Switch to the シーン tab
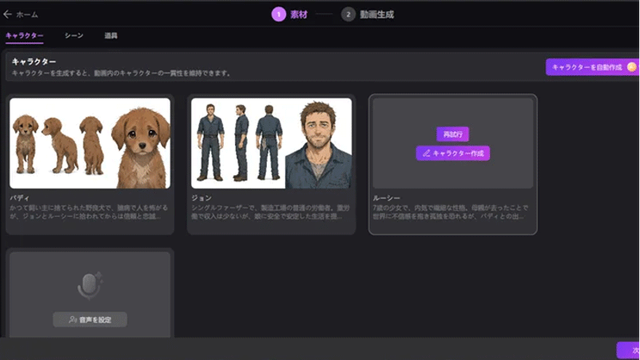The height and width of the screenshot is (360, 640). (74, 36)
